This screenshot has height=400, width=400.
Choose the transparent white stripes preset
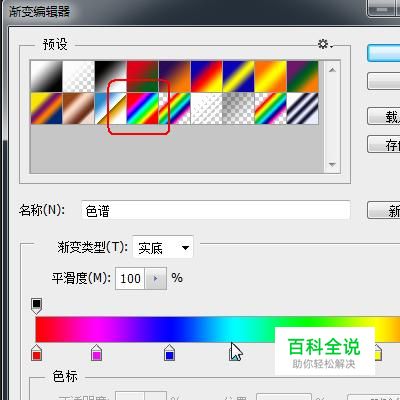coord(207,108)
